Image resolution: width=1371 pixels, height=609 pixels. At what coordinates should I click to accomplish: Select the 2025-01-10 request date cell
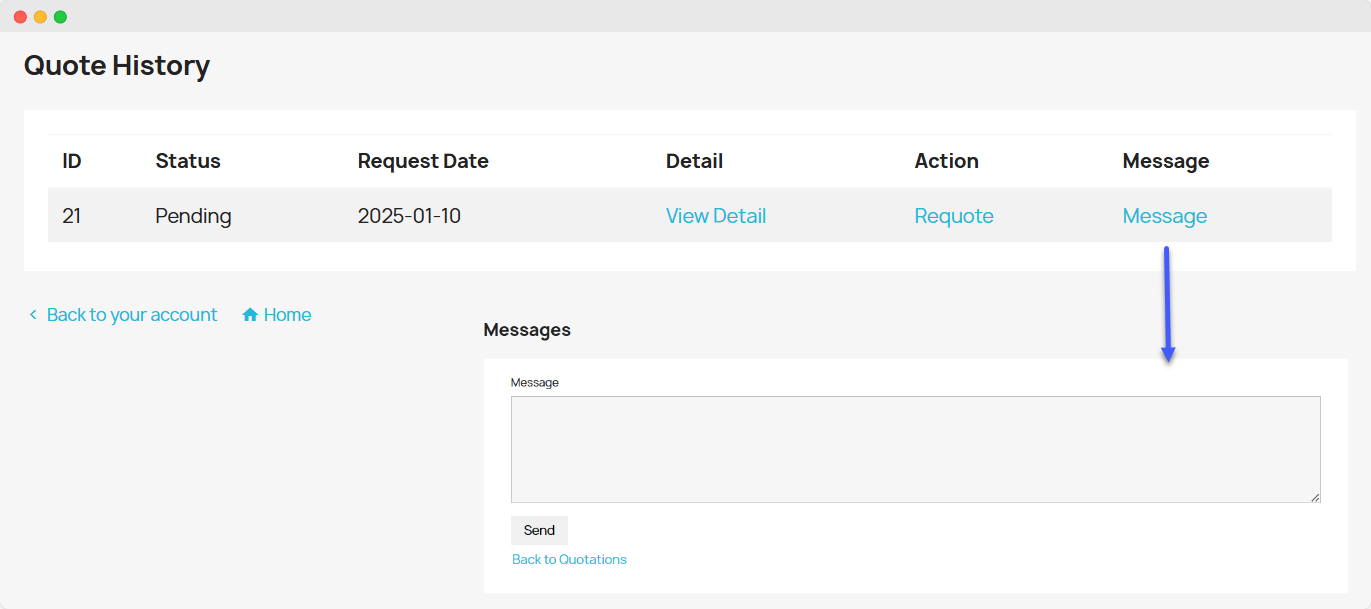click(409, 216)
